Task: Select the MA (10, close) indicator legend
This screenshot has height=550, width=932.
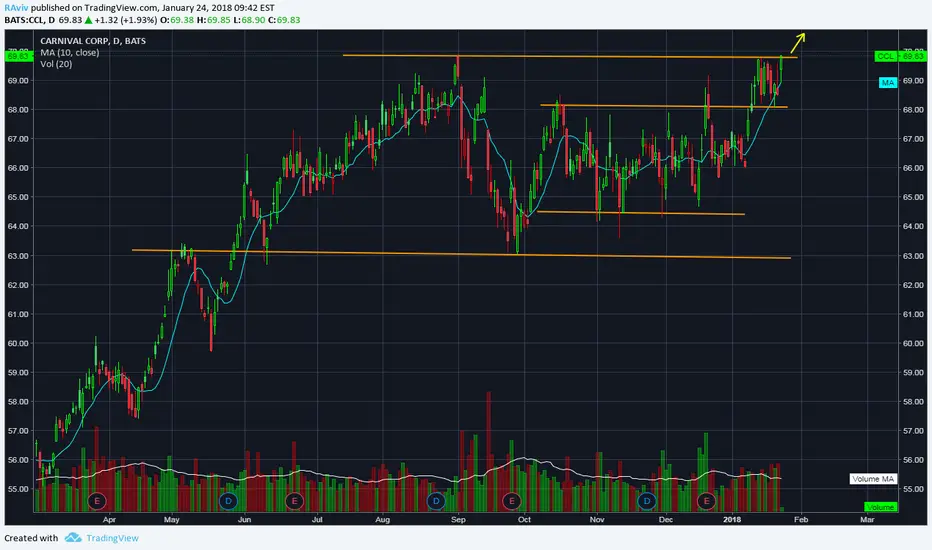Action: coord(70,52)
